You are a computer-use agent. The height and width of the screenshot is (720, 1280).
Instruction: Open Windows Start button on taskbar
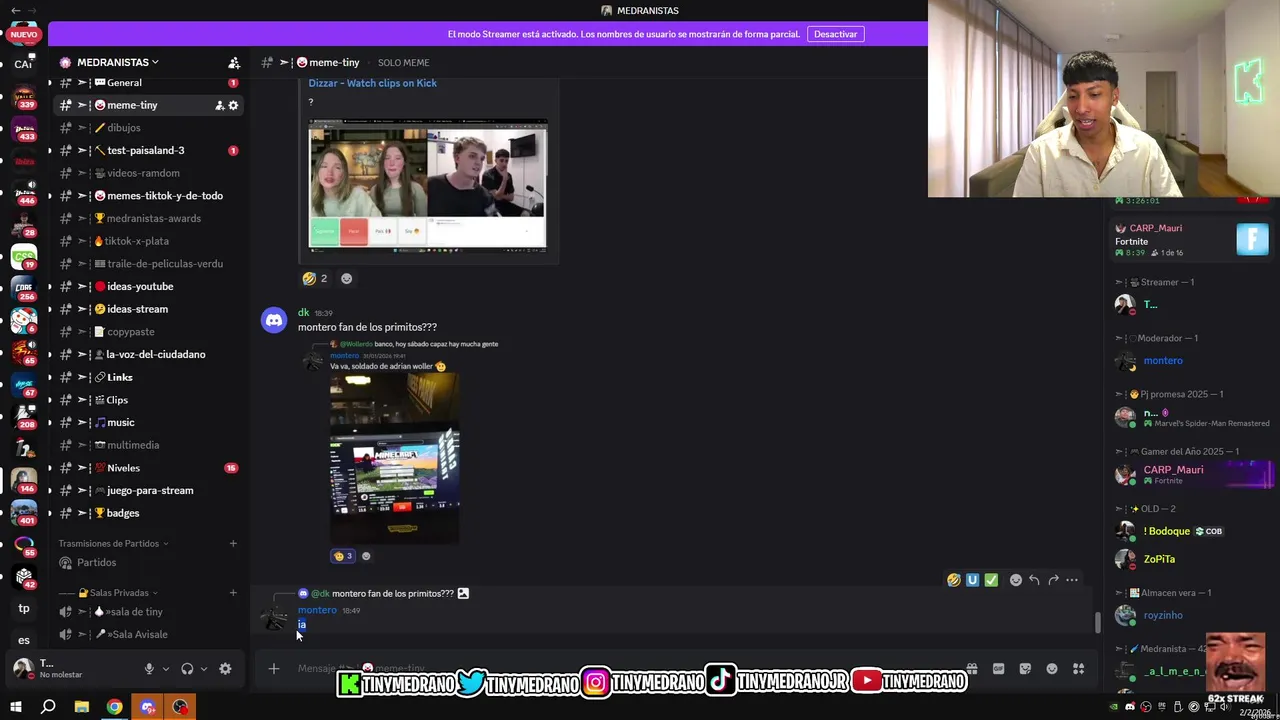point(15,707)
